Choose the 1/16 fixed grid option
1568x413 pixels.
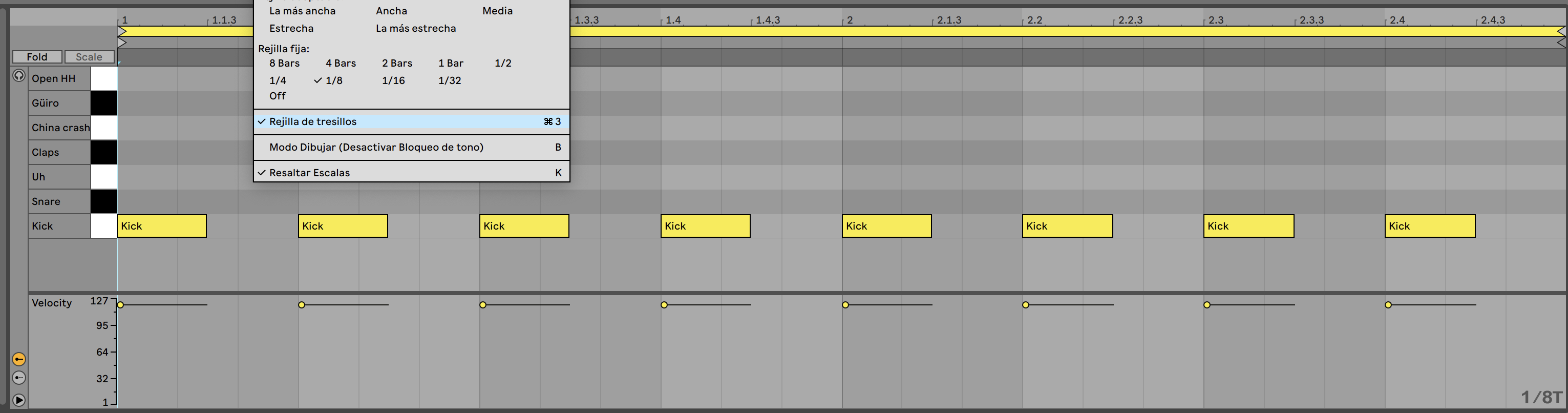[x=393, y=80]
